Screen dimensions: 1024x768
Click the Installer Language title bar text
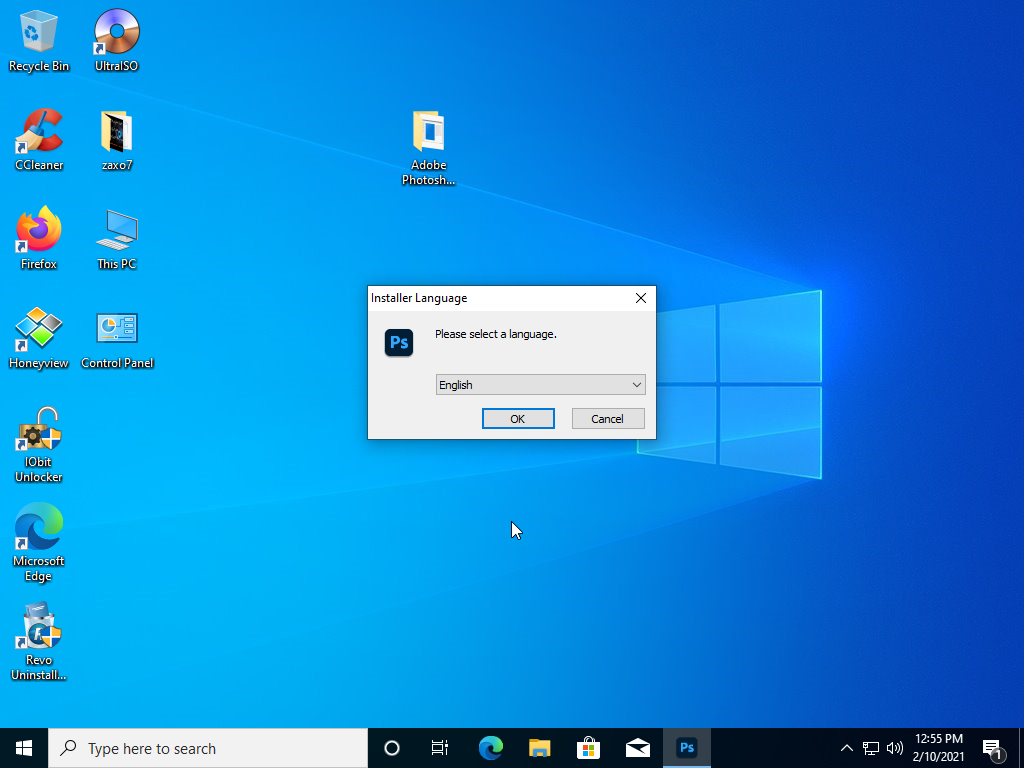click(x=419, y=298)
